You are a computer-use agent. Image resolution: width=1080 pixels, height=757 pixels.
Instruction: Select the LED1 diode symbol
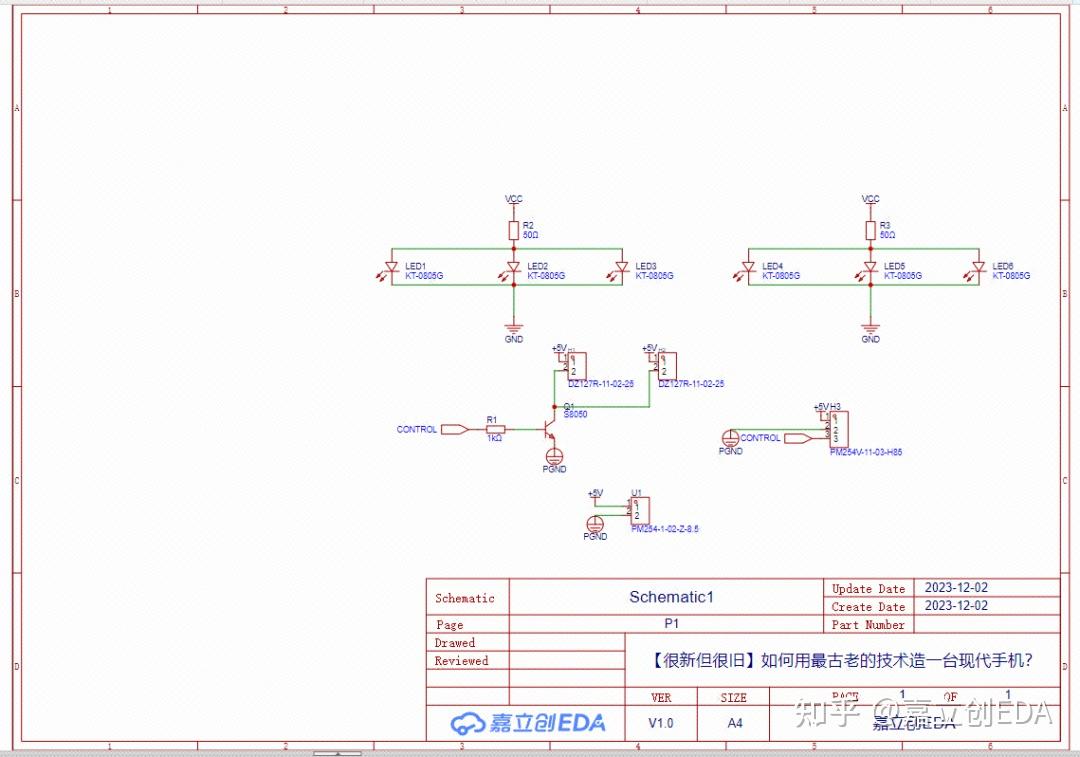390,269
